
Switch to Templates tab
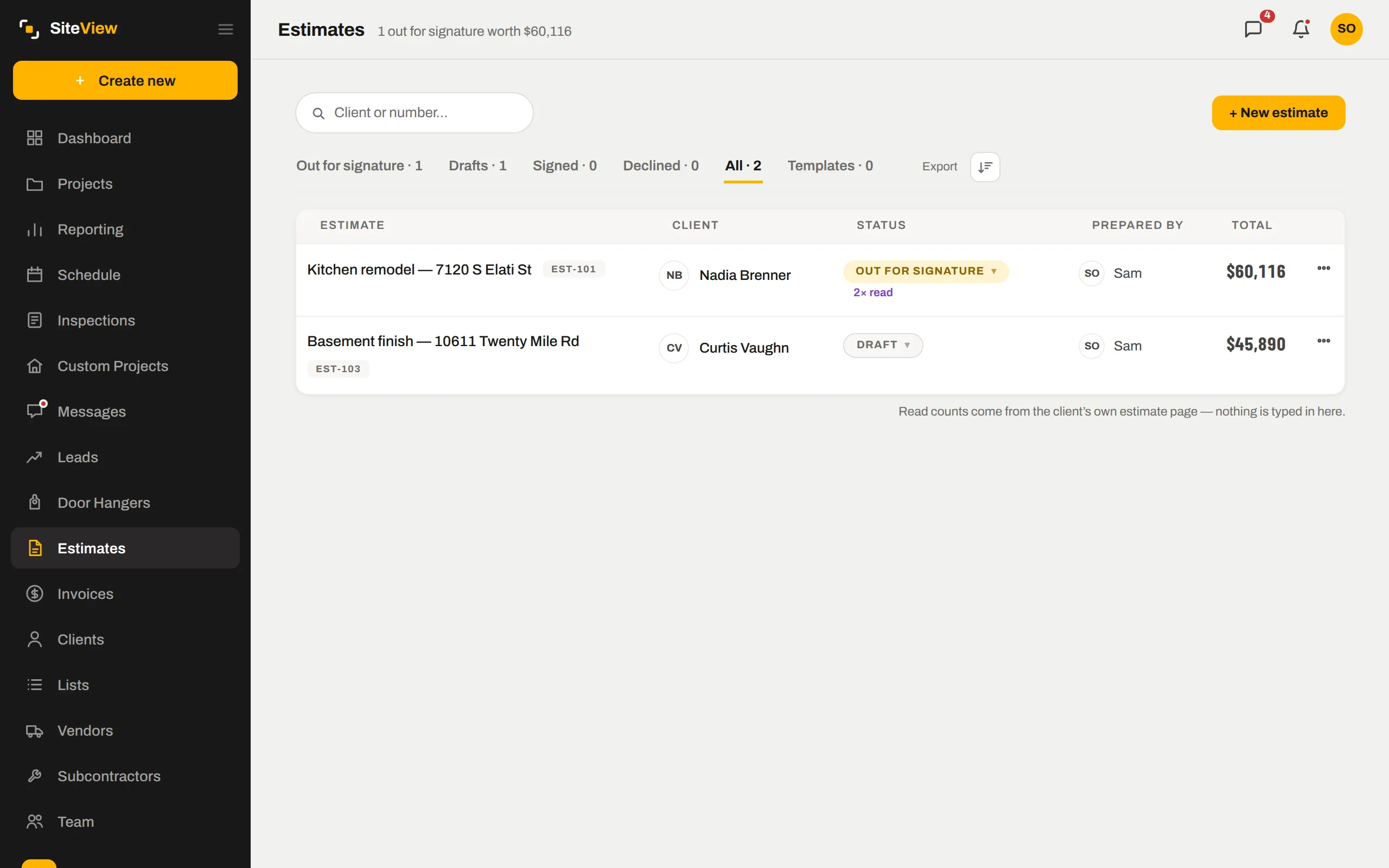830,166
